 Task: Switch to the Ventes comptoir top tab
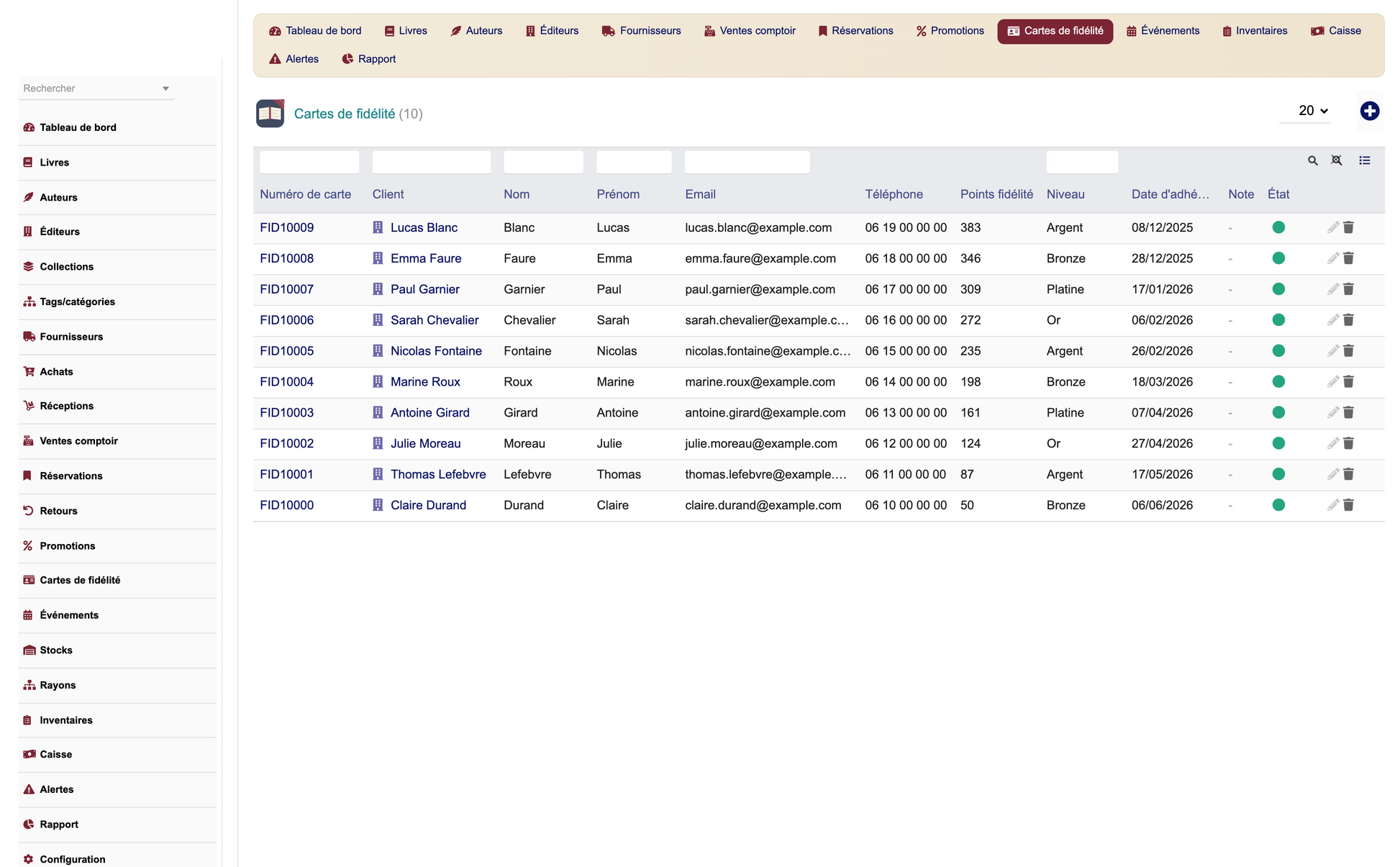coord(750,31)
